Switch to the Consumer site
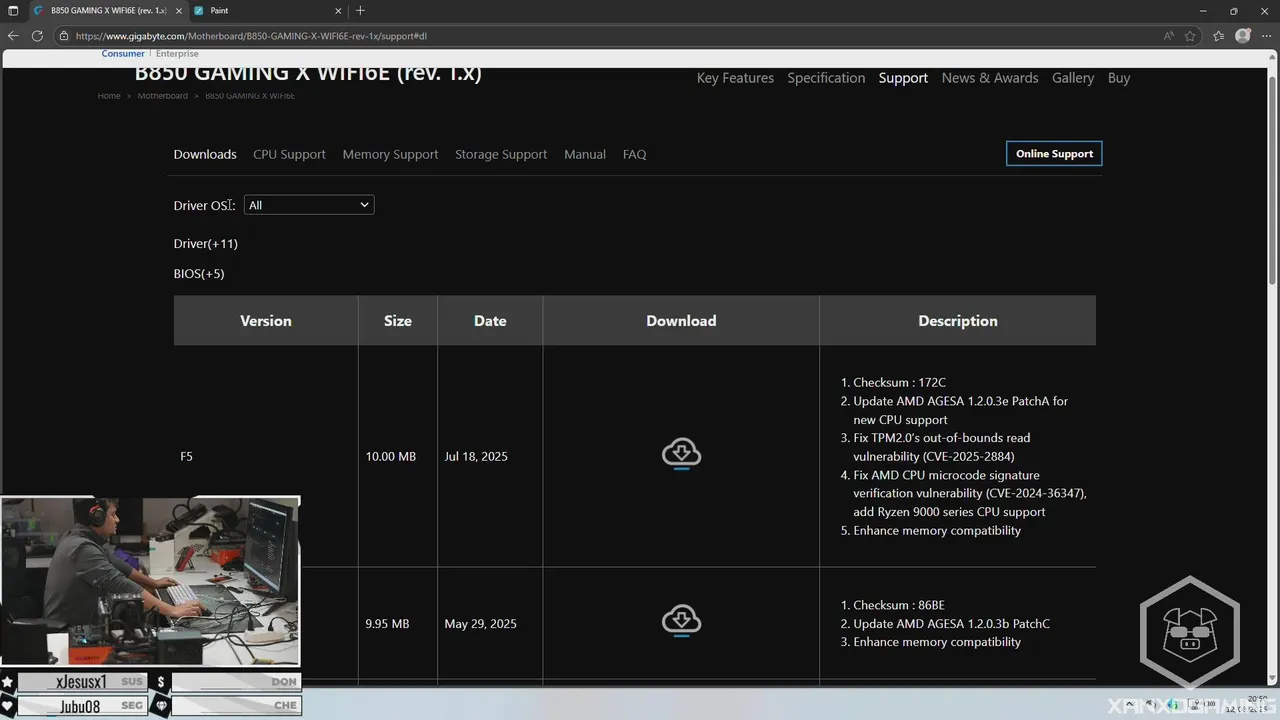 (123, 54)
